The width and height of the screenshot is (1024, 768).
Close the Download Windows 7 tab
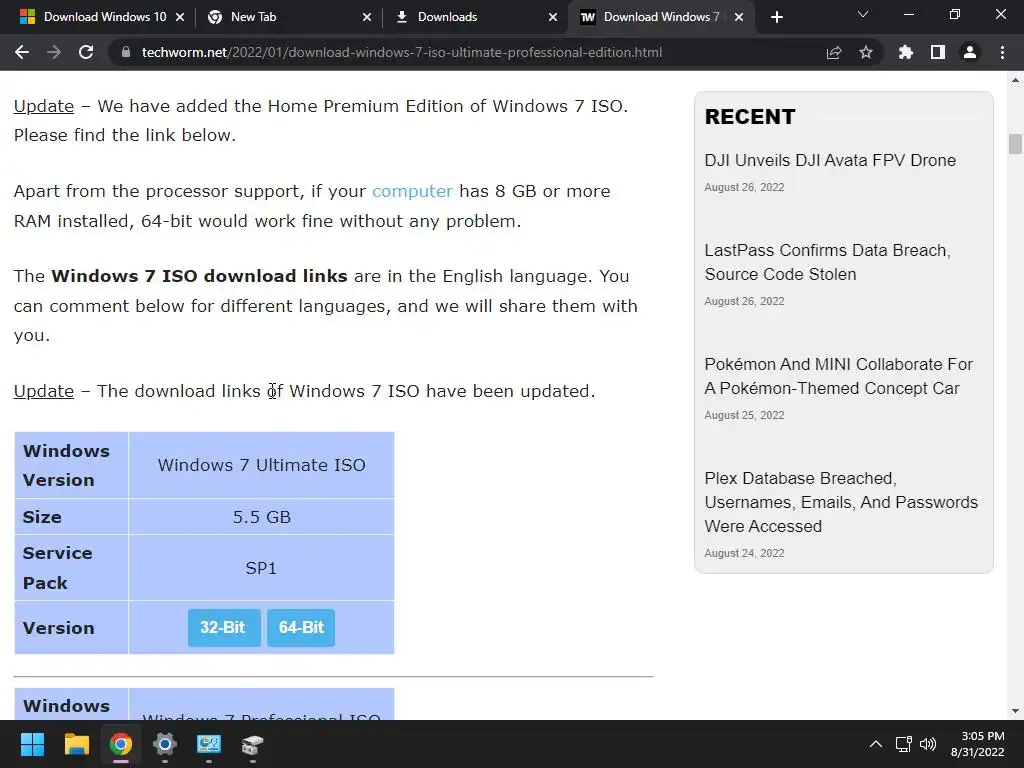(x=739, y=17)
